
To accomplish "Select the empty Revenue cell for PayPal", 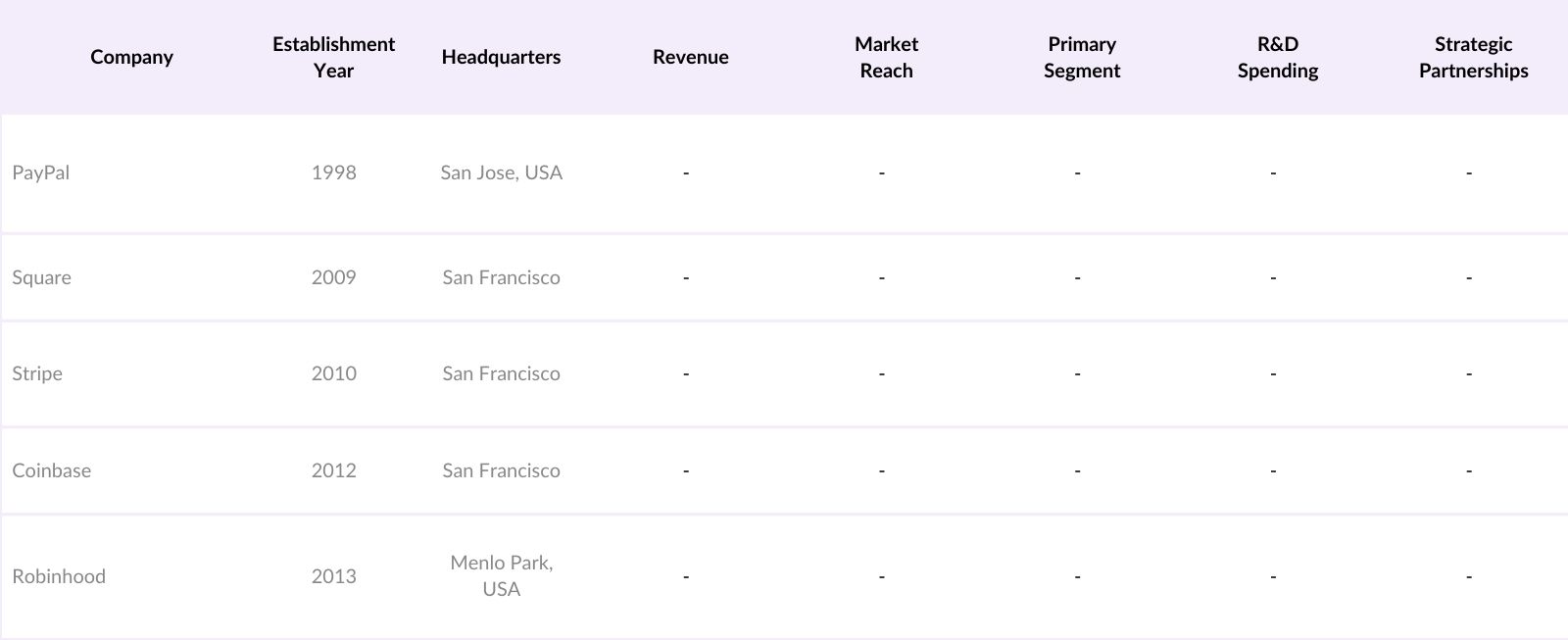I will click(686, 172).
